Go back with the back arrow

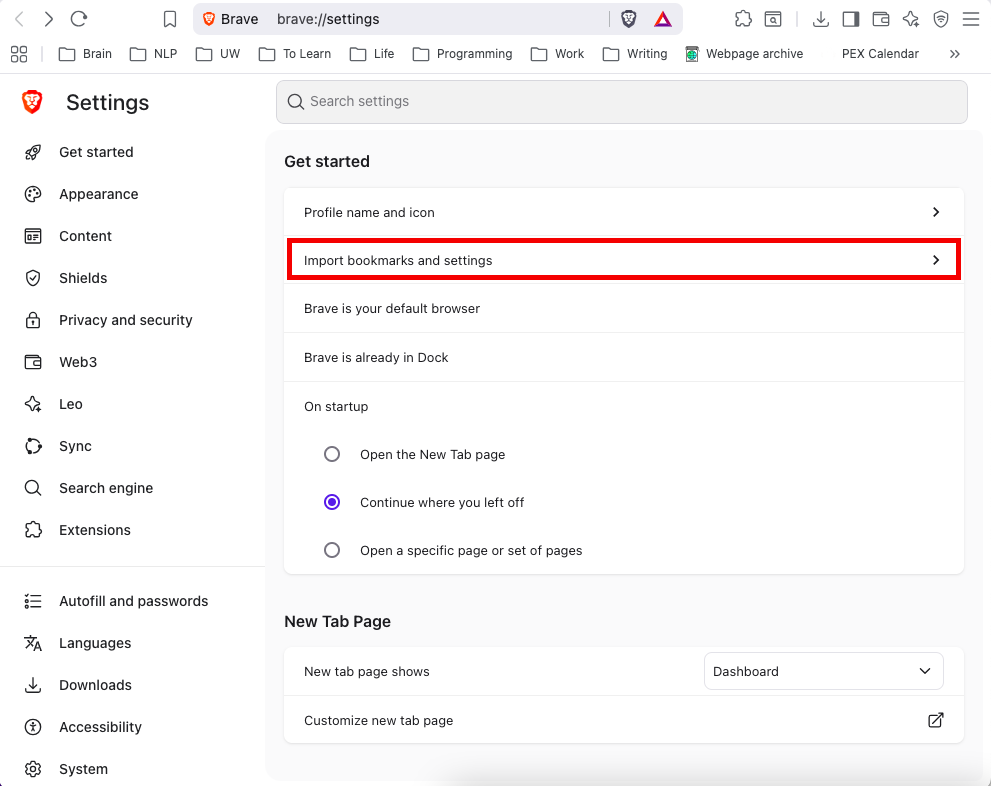[20, 19]
